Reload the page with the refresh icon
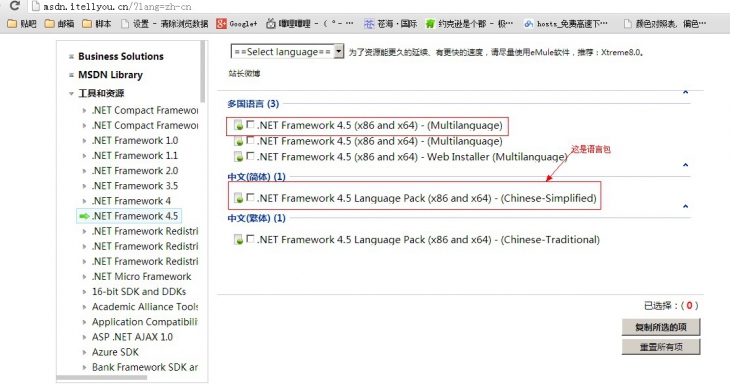This screenshot has width=730, height=391. click(14, 6)
